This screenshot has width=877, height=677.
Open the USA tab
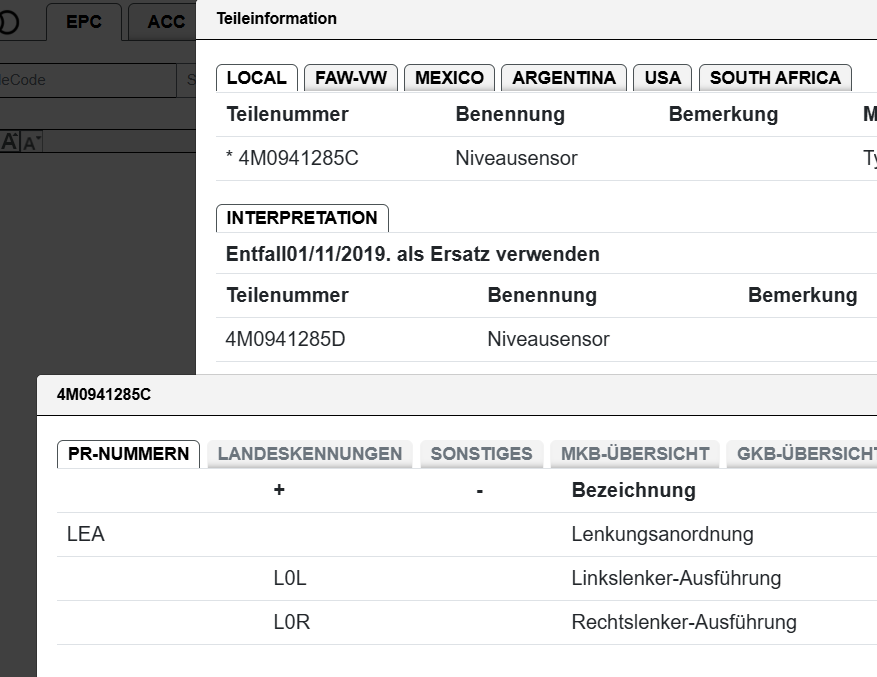[x=662, y=78]
